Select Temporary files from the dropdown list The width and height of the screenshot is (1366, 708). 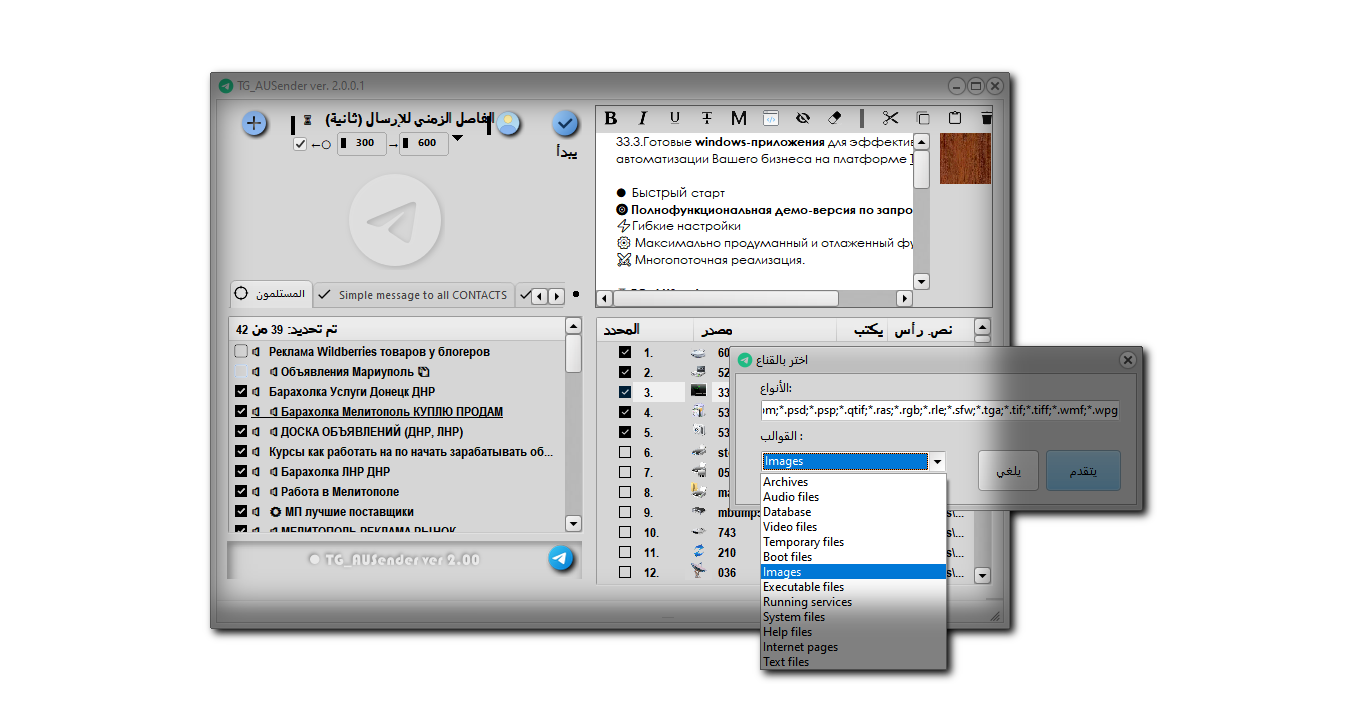(x=853, y=542)
